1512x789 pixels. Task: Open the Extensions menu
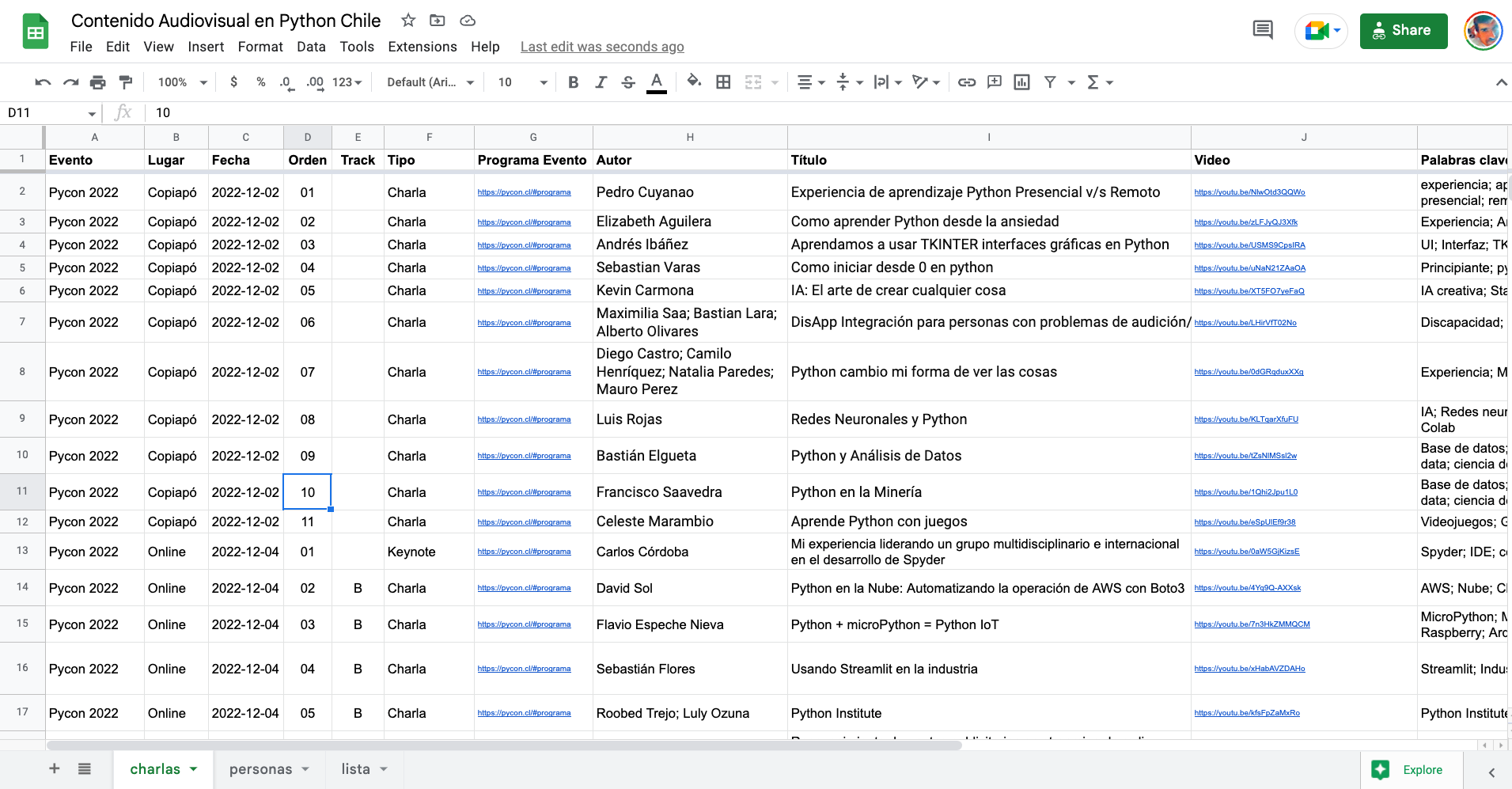[x=422, y=47]
